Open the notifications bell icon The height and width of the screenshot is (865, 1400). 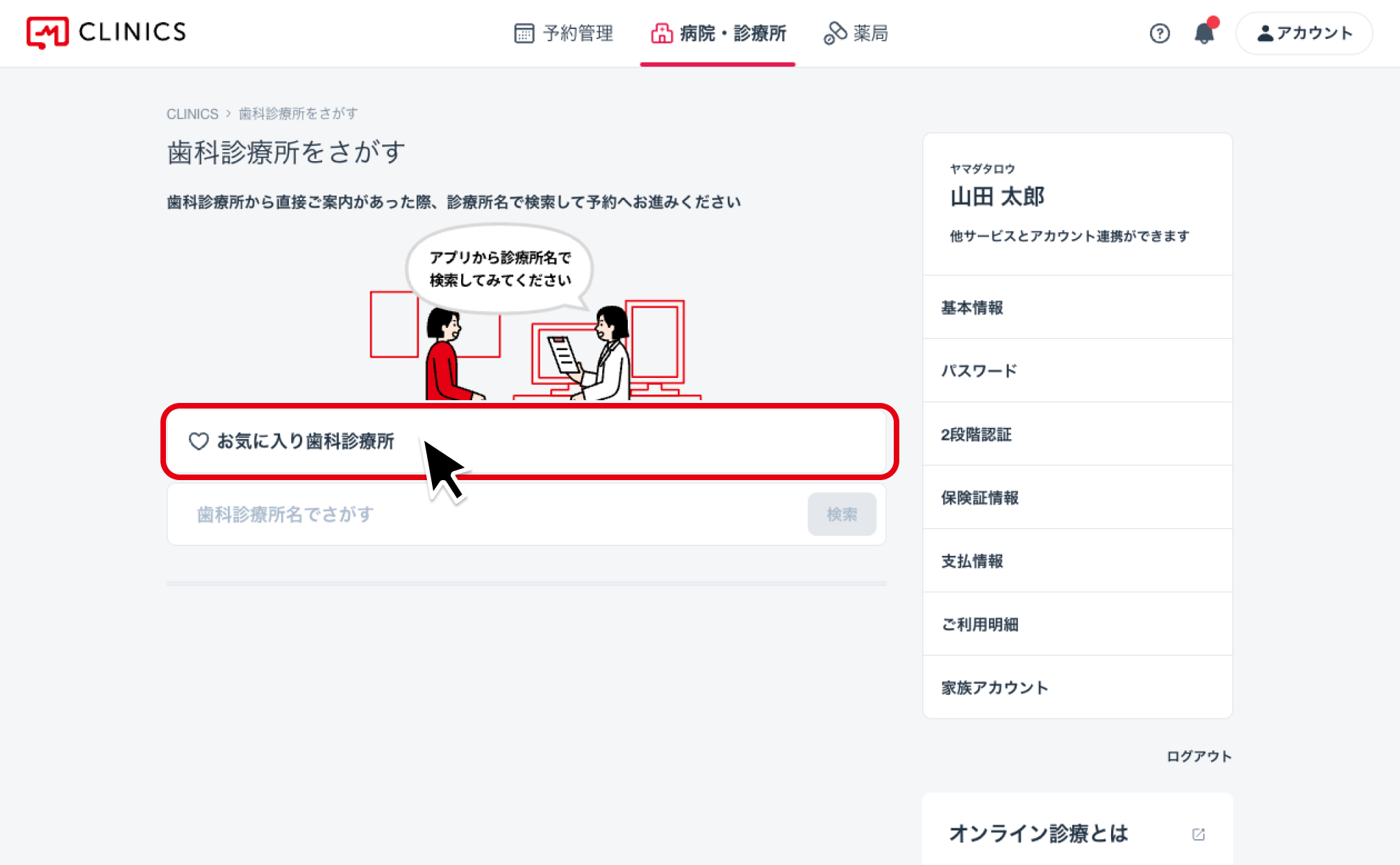[x=1205, y=33]
